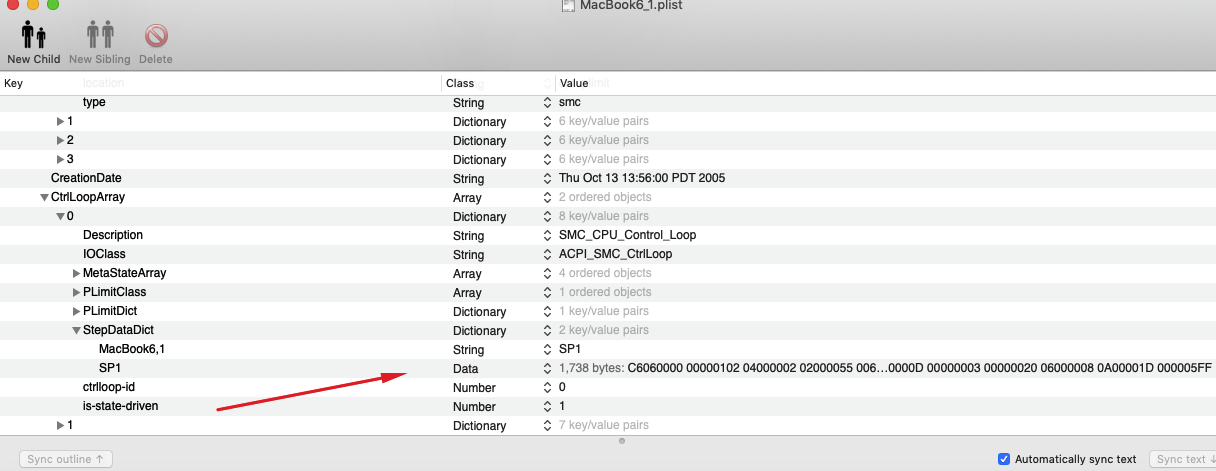Open class stepper for IOClass row

547,255
